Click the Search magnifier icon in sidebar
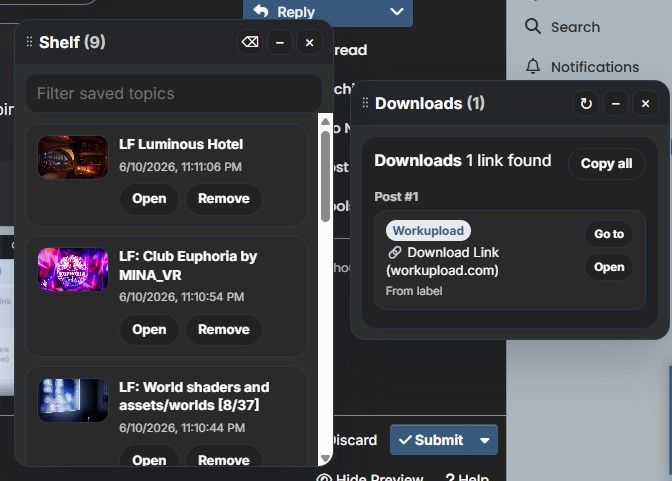The image size is (672, 481). tap(533, 27)
